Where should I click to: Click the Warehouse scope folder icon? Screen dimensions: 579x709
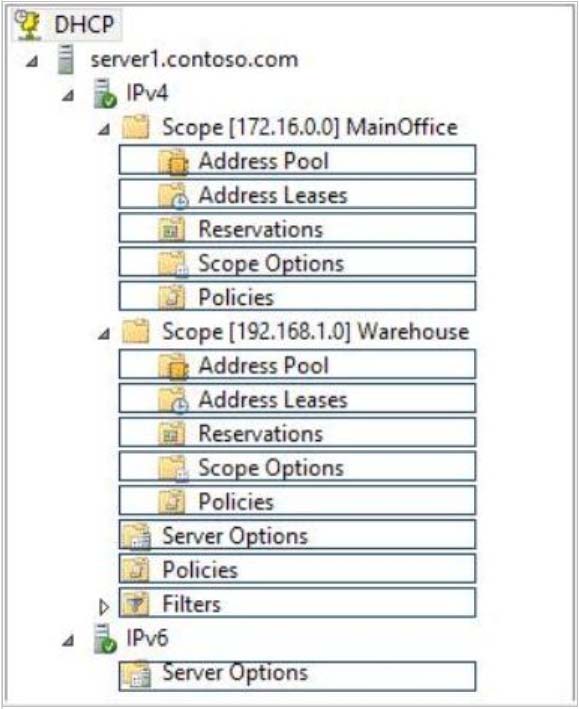pyautogui.click(x=136, y=331)
